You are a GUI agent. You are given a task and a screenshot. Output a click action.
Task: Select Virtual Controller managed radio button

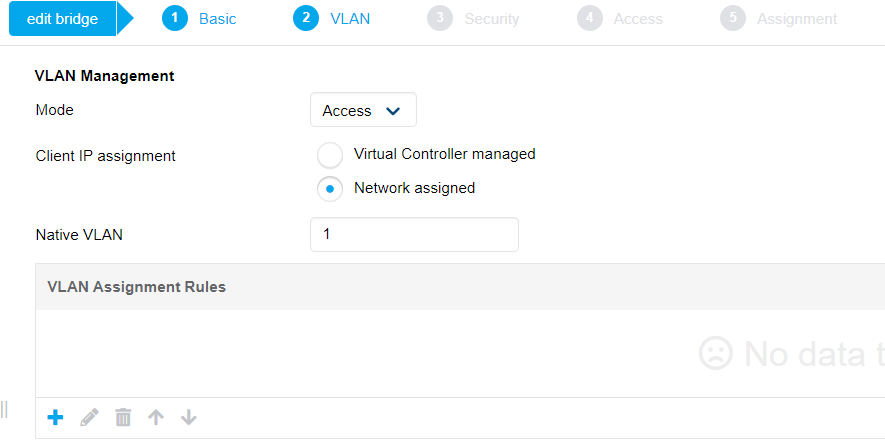[x=329, y=155]
